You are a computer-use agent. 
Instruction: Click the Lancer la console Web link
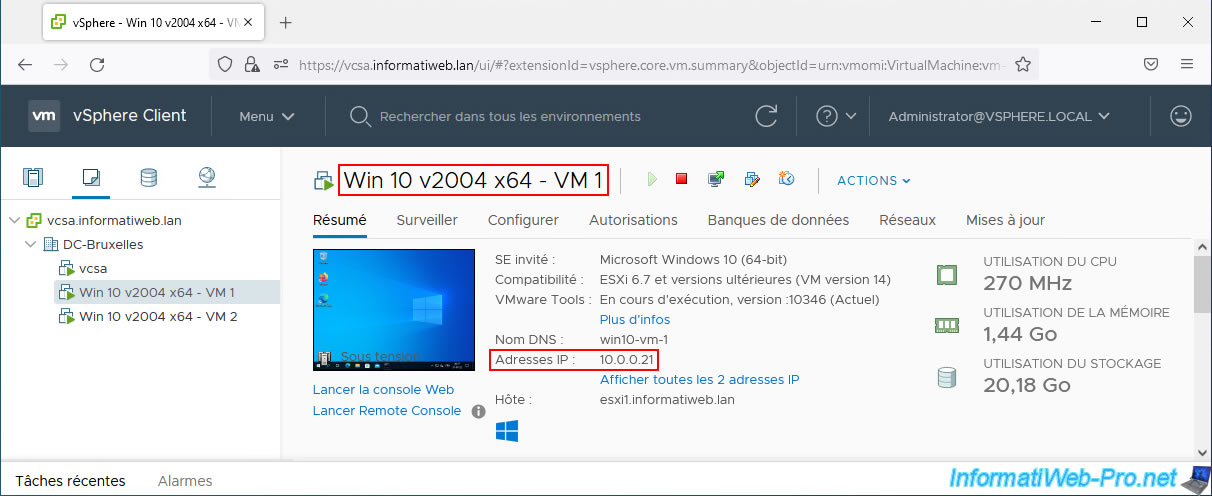tap(383, 390)
